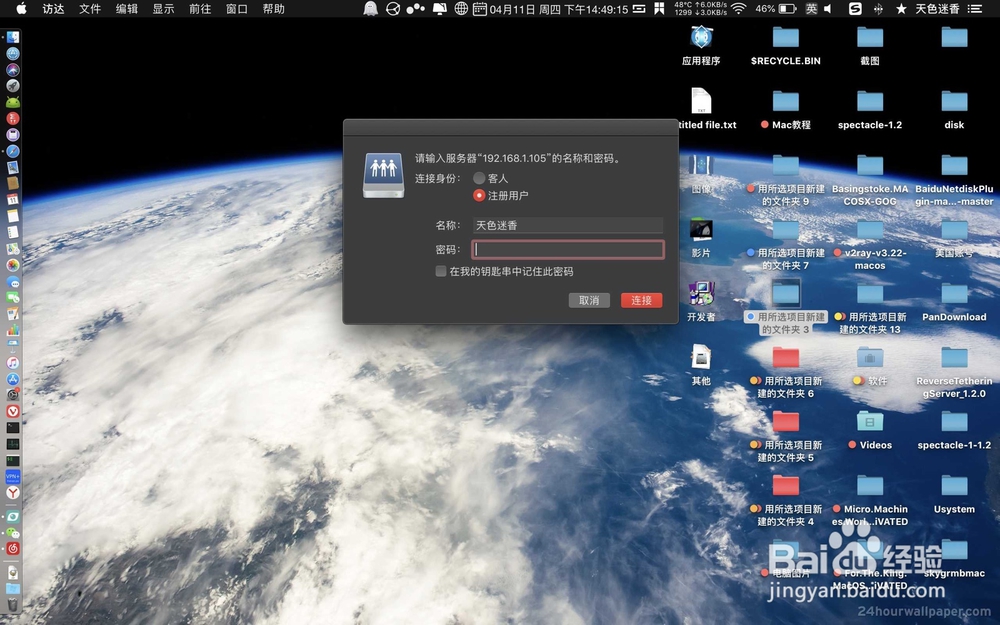Open the Photos app in the Dock

pyautogui.click(x=13, y=267)
